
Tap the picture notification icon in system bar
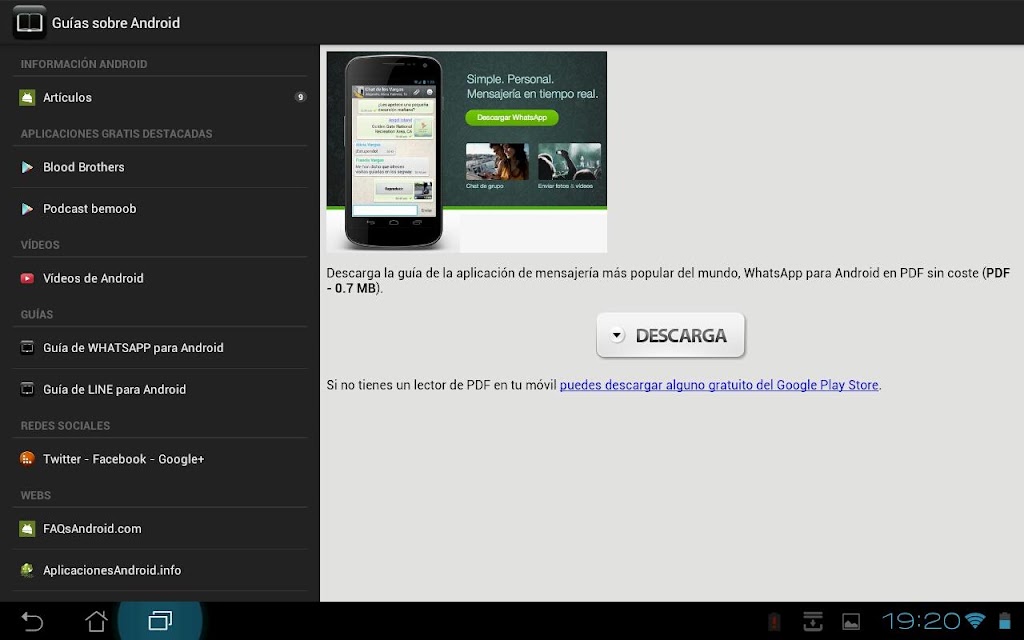[x=851, y=621]
